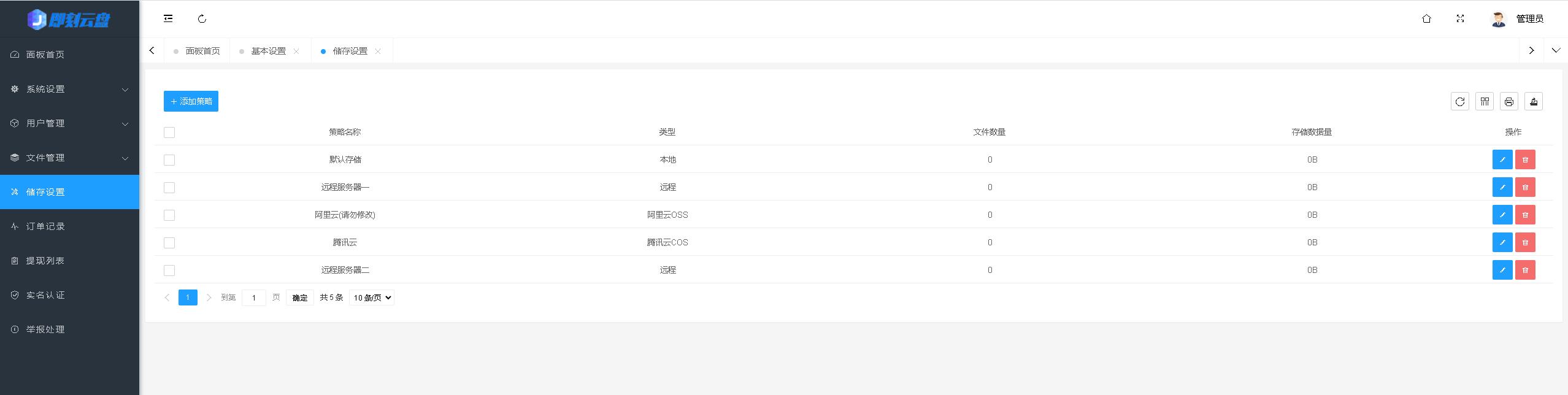Reload the table with the refresh icon
This screenshot has height=395, width=1568.
click(x=1459, y=102)
